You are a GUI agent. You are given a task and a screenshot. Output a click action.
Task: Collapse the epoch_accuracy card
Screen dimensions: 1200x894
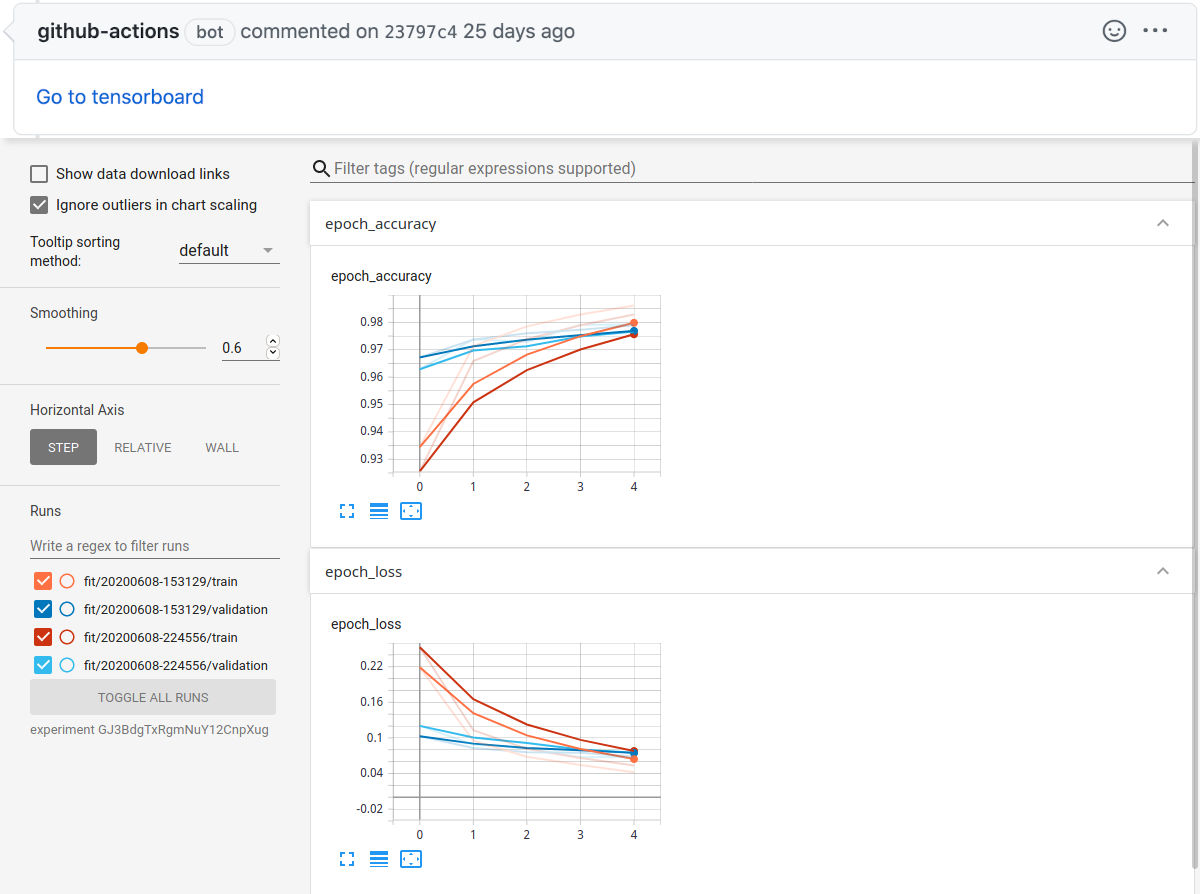pyautogui.click(x=1163, y=223)
